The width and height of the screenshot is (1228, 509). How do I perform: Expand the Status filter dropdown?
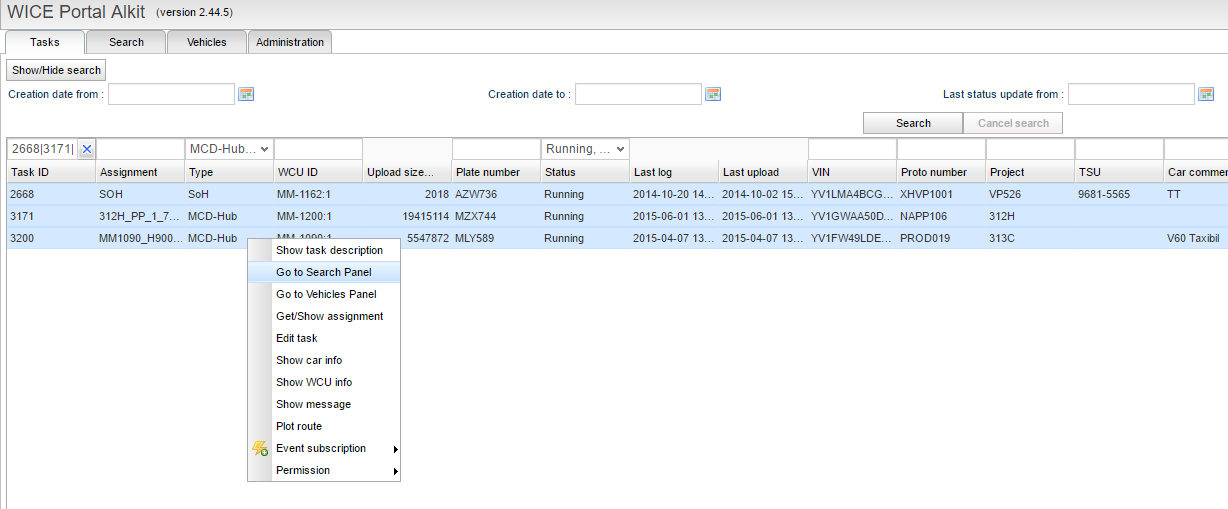pyautogui.click(x=620, y=149)
